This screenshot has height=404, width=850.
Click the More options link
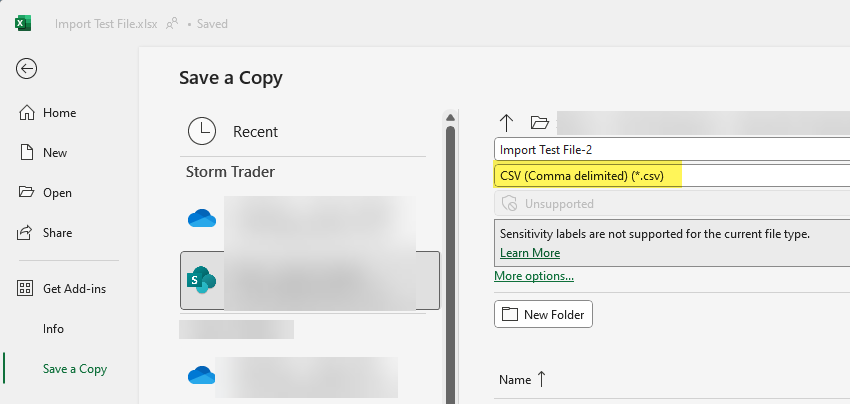point(534,276)
